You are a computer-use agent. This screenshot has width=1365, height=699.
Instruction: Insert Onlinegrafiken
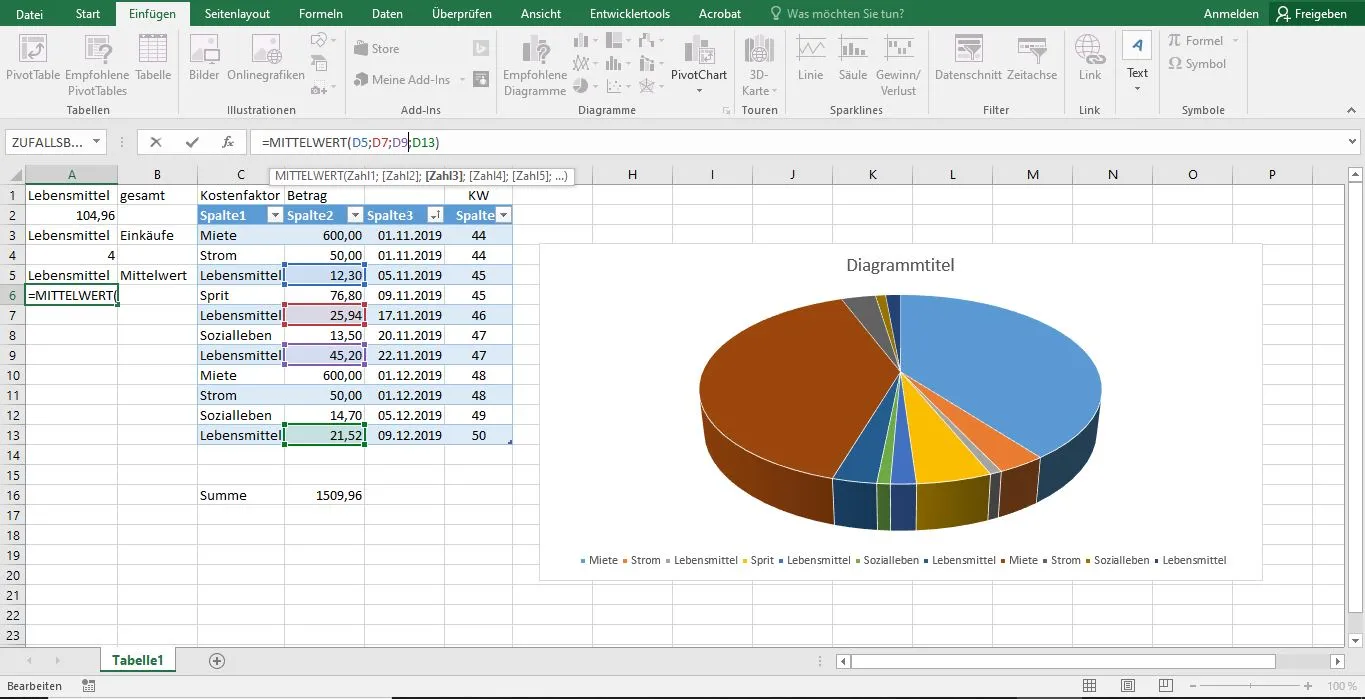tap(264, 62)
